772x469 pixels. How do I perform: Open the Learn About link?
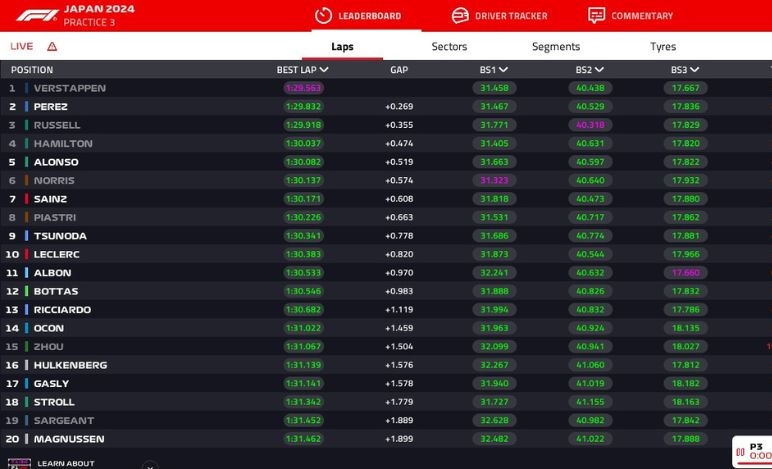pyautogui.click(x=66, y=463)
